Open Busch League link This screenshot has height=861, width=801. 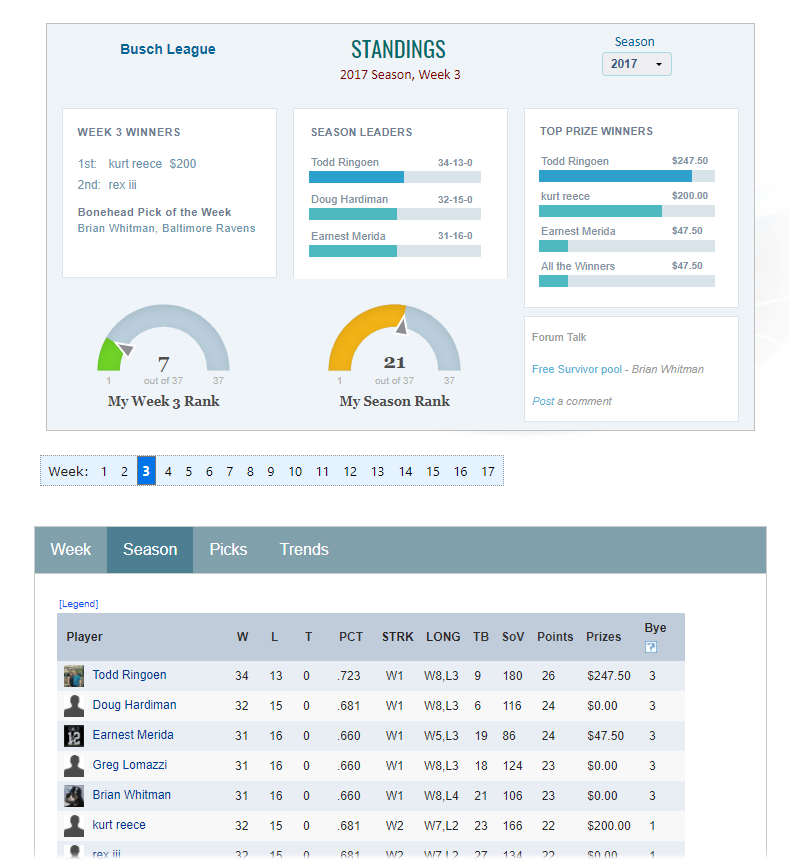167,49
